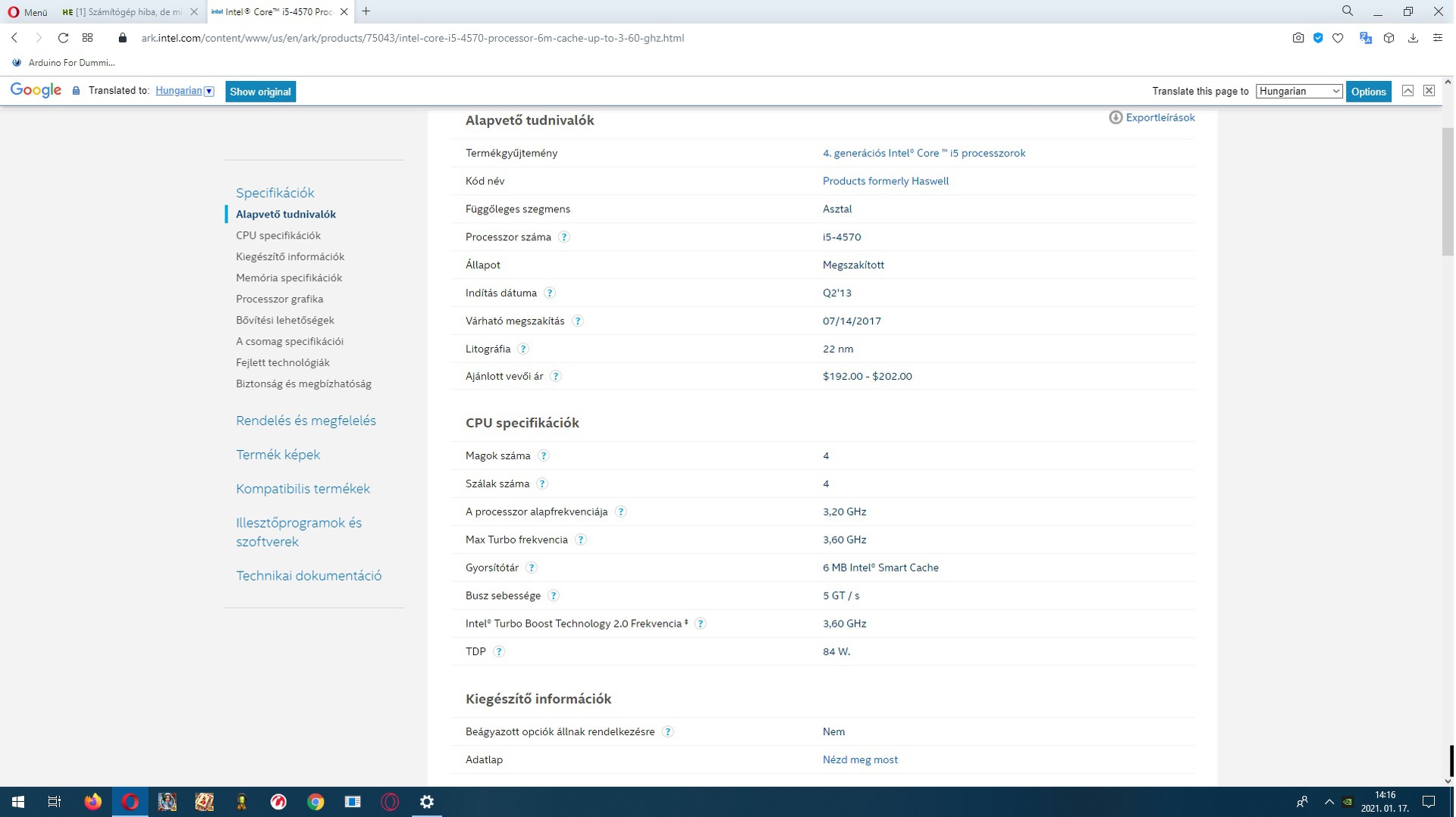Click the Exportleírások export link
This screenshot has width=1456, height=817.
pyautogui.click(x=1152, y=117)
